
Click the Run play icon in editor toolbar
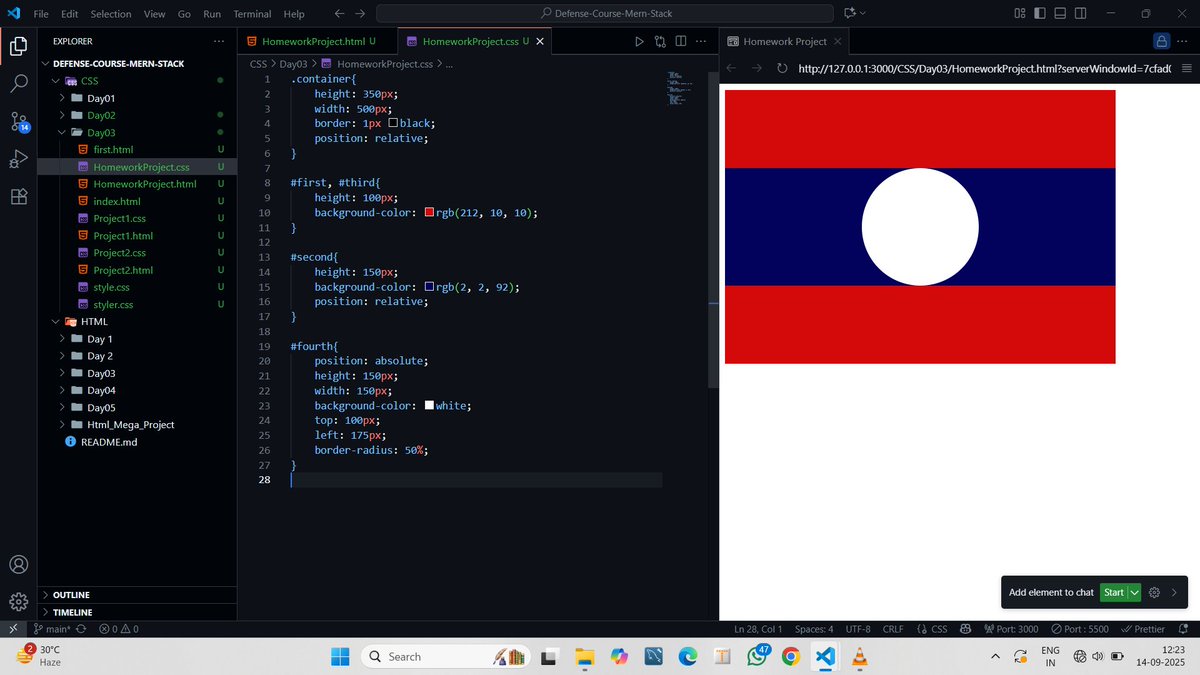[x=640, y=42]
